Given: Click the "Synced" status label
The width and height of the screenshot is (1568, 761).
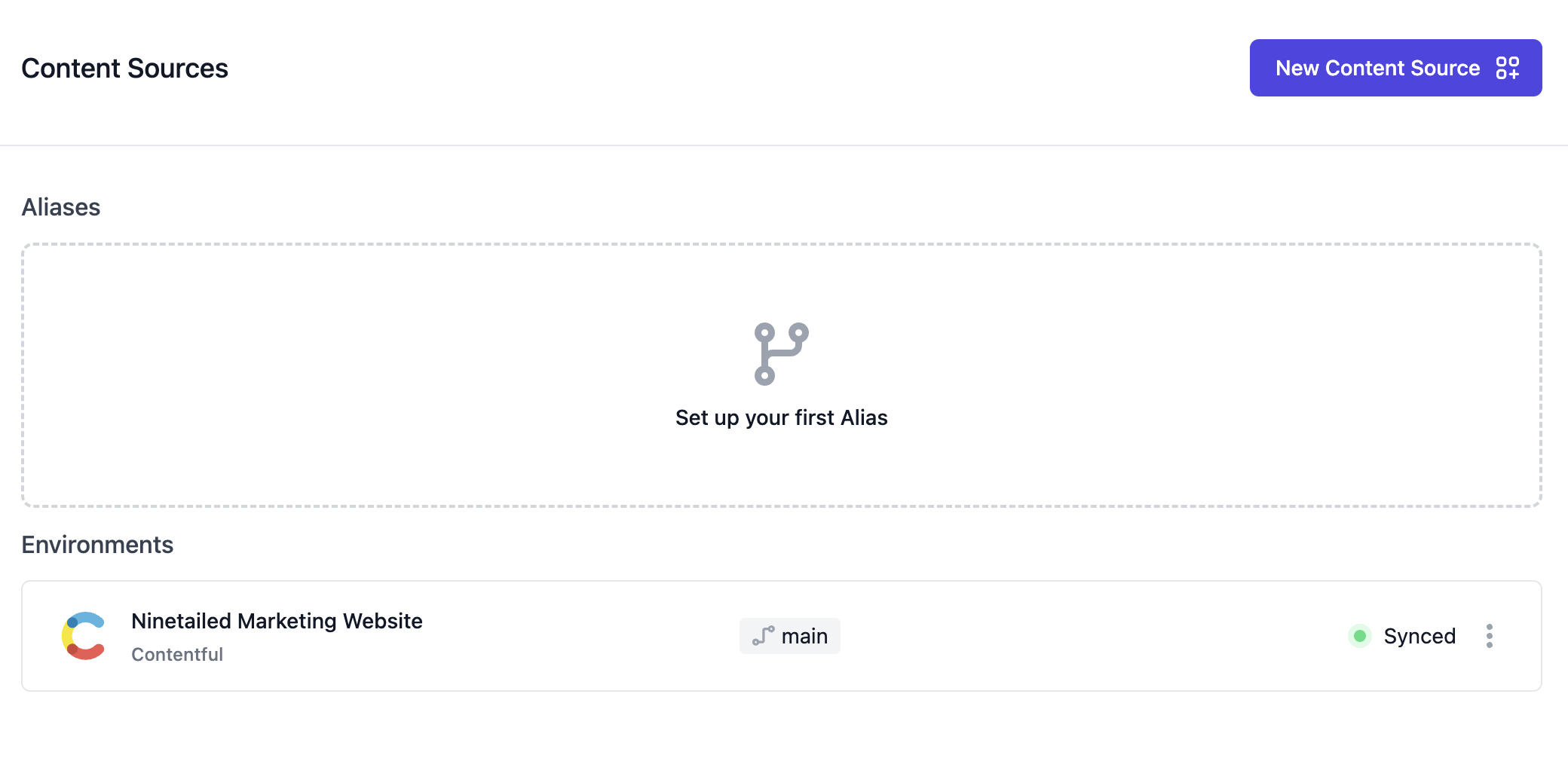Looking at the screenshot, I should point(1419,637).
